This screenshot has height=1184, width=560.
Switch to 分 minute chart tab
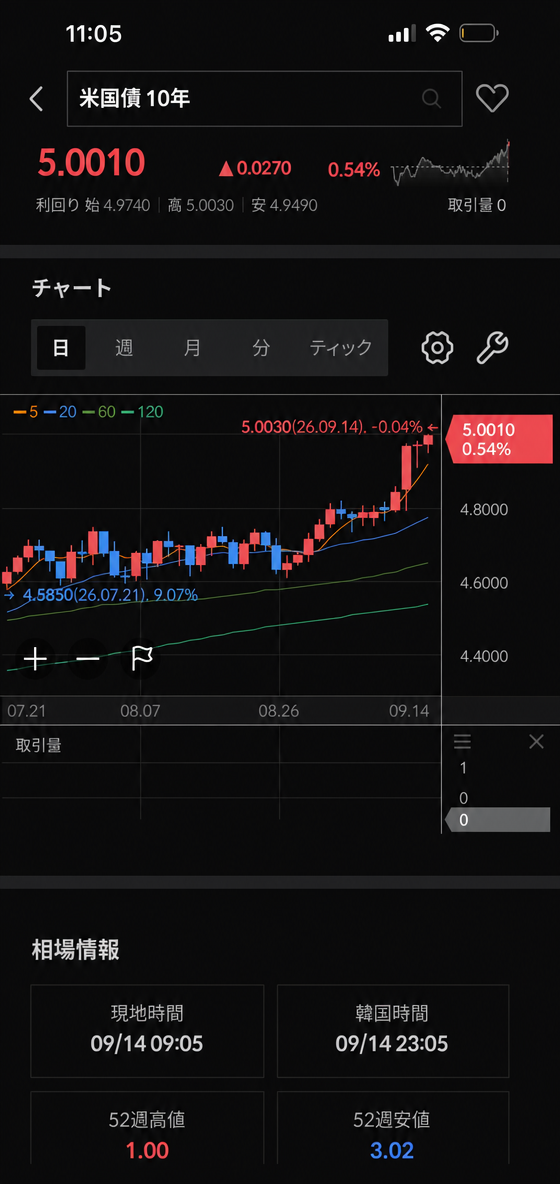point(261,347)
